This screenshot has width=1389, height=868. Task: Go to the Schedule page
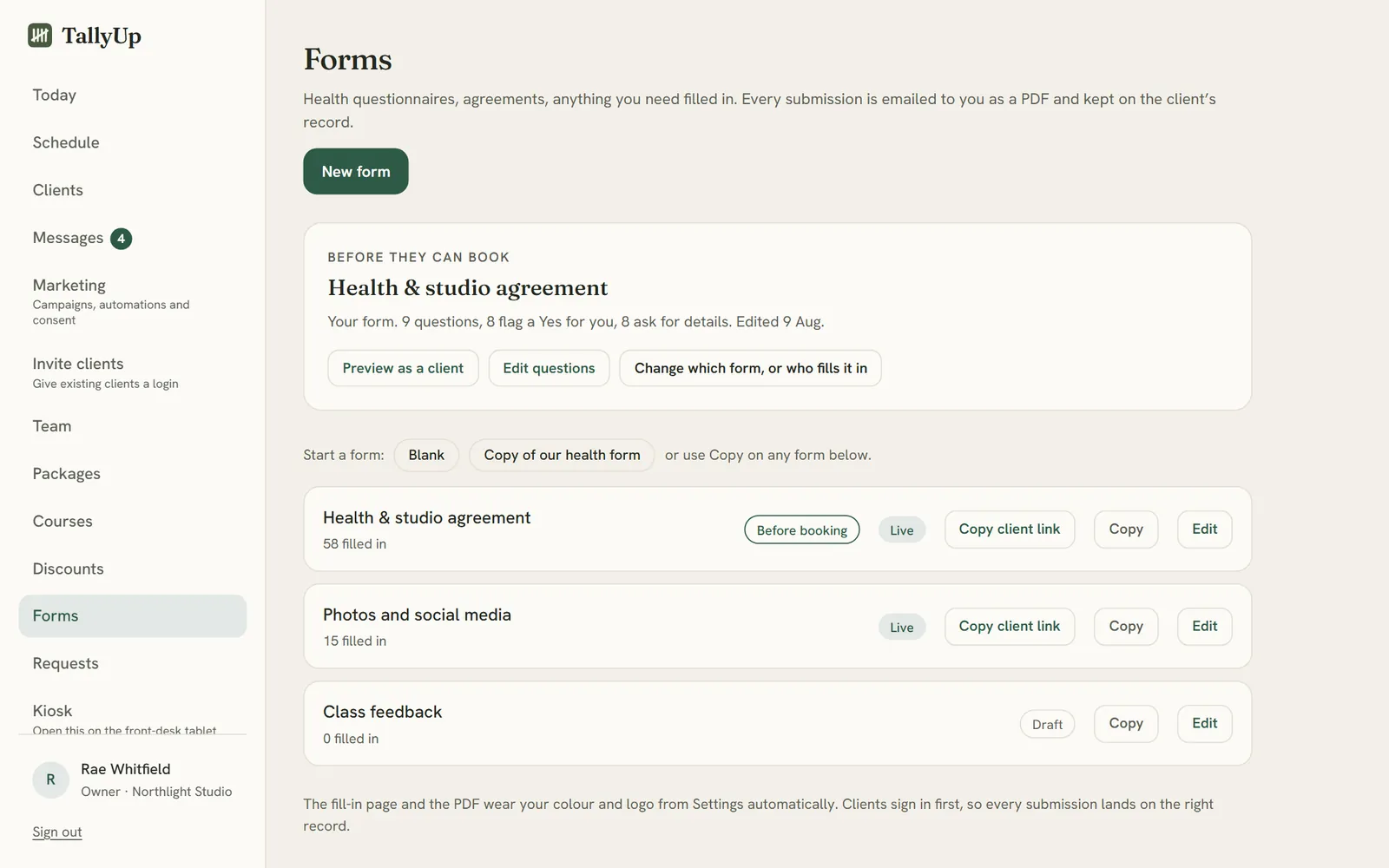click(66, 142)
